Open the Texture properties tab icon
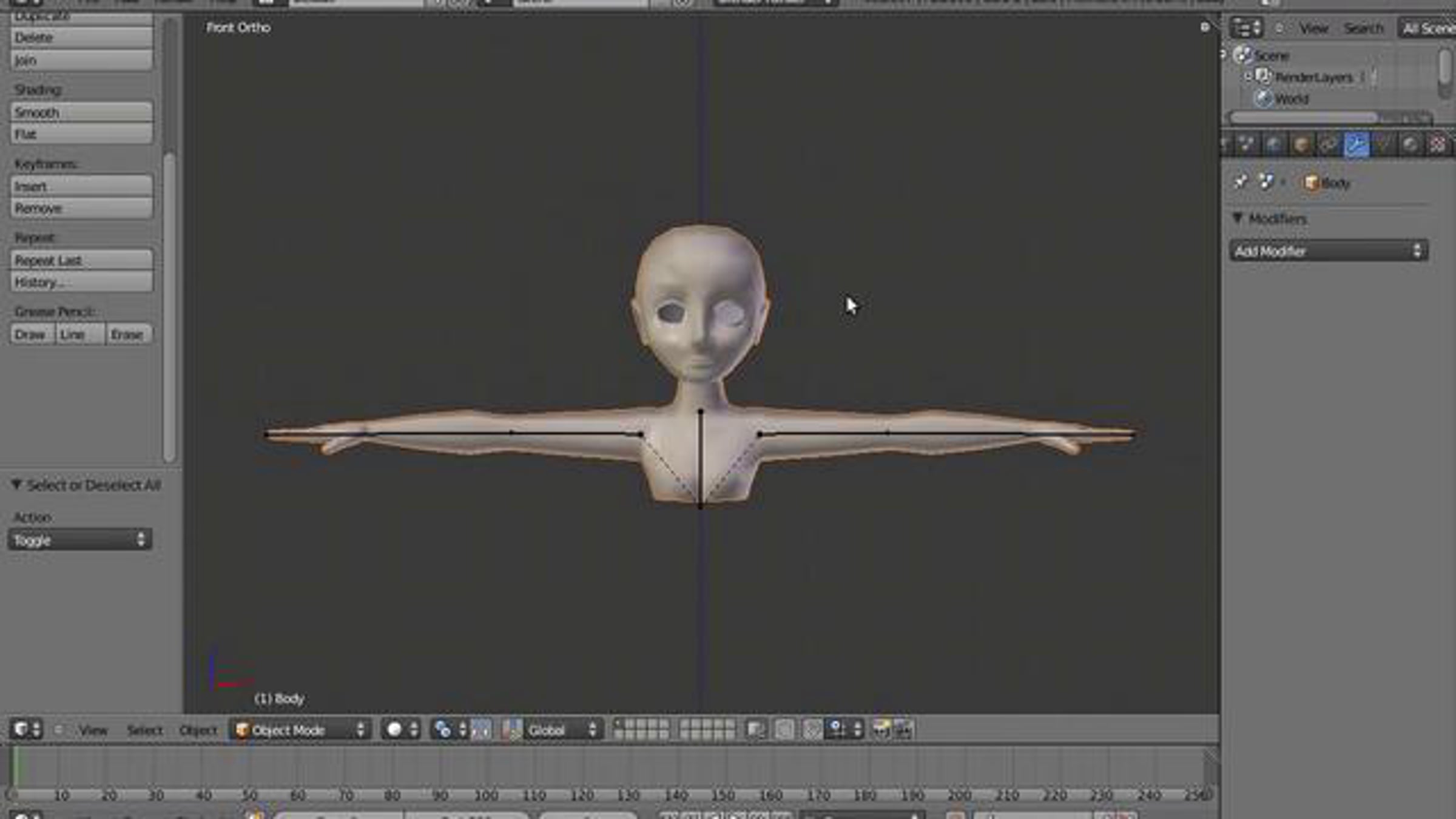The height and width of the screenshot is (819, 1456). click(x=1438, y=145)
